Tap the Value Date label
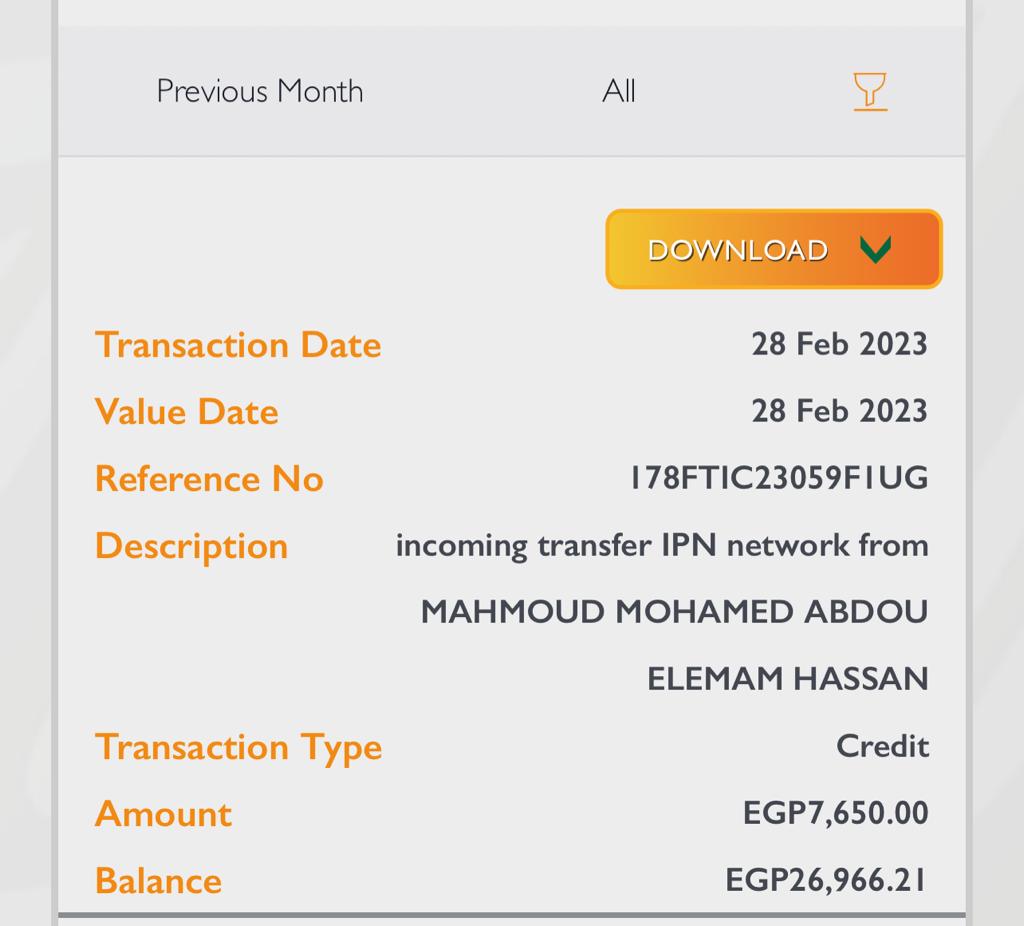 pyautogui.click(x=187, y=411)
